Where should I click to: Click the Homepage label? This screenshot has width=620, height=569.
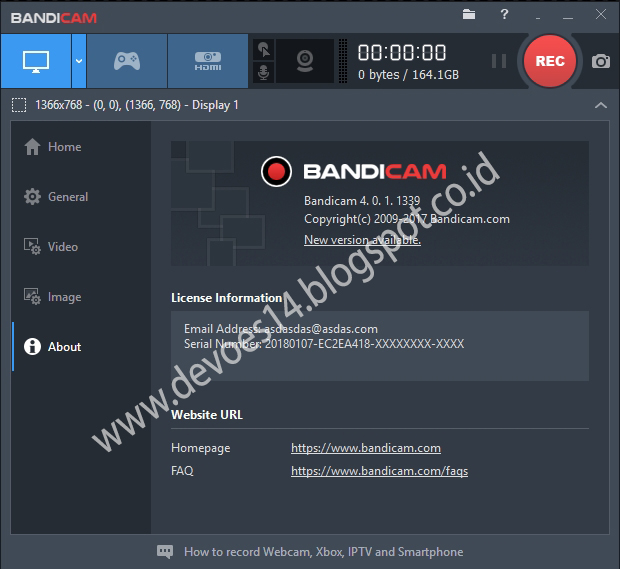click(x=200, y=448)
